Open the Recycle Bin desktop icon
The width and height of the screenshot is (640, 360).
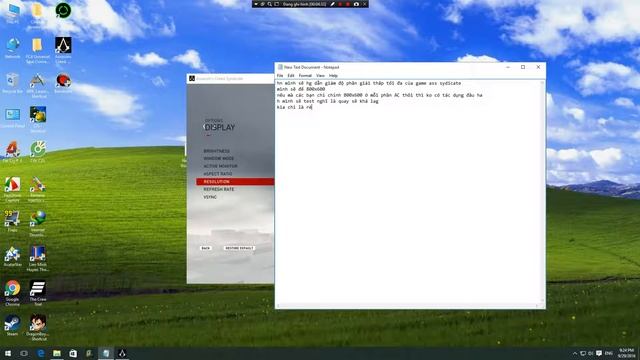(12, 82)
